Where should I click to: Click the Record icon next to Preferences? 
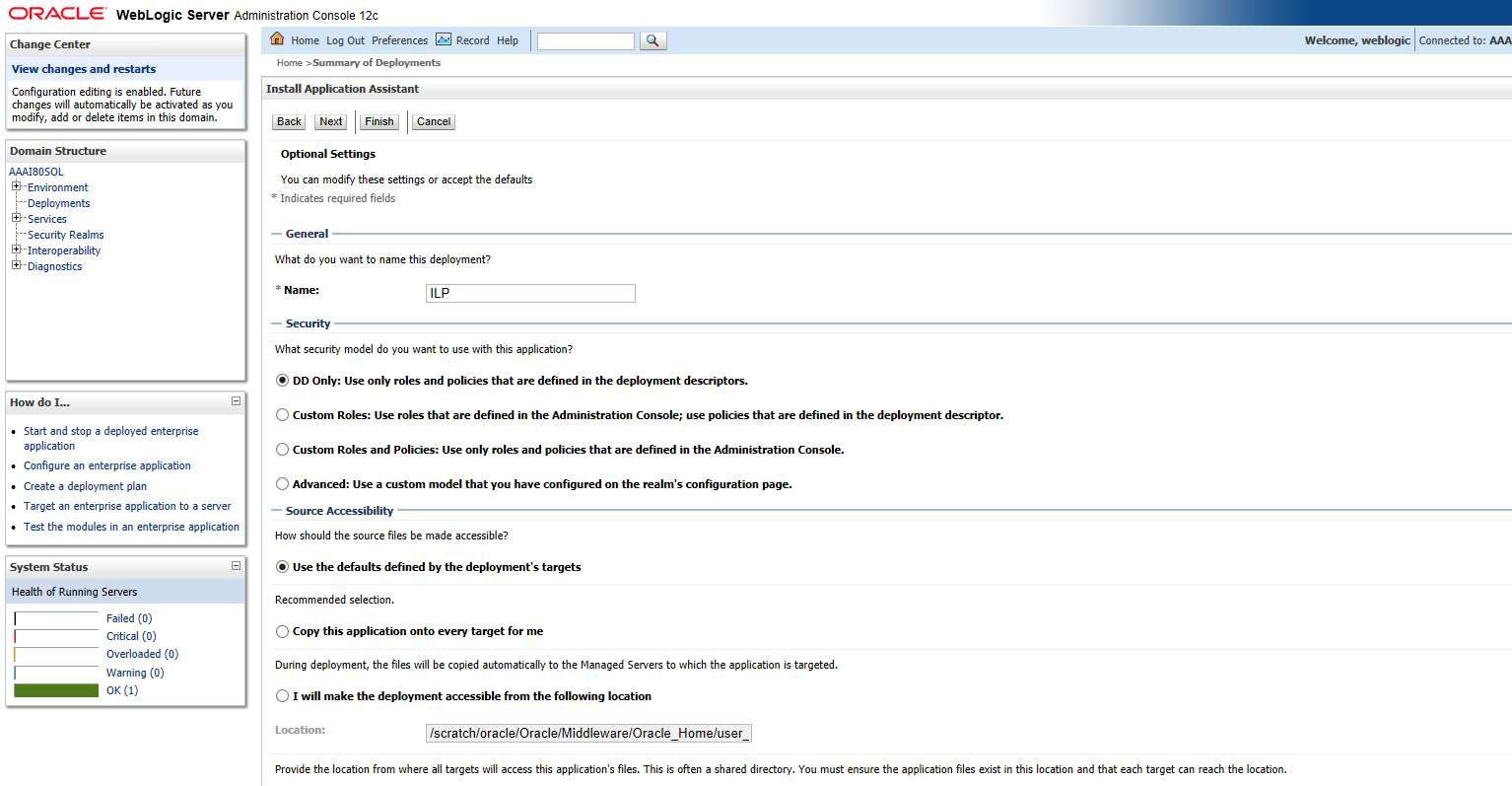point(446,39)
